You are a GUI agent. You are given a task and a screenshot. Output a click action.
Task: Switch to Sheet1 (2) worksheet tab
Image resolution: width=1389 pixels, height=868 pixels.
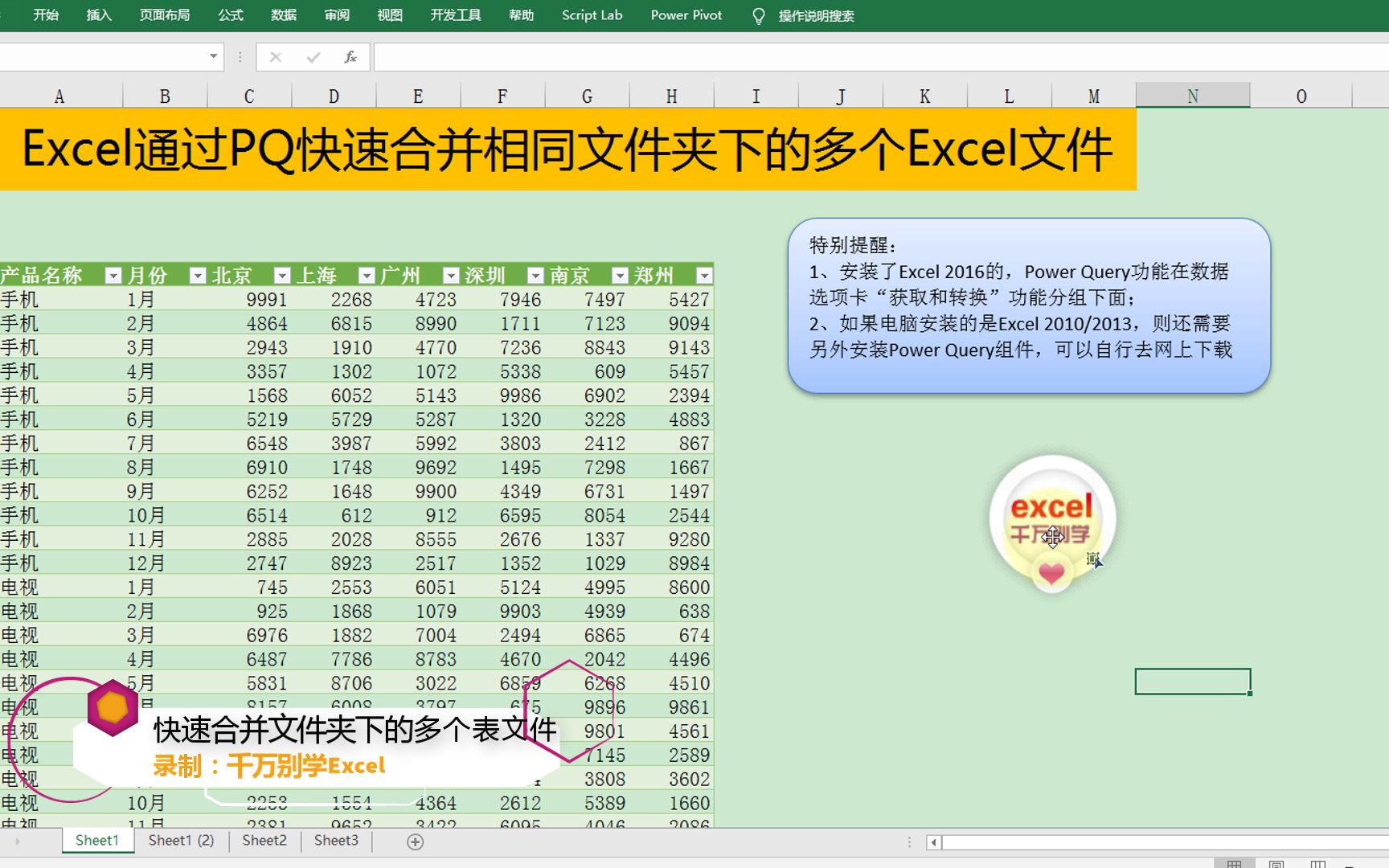pos(181,841)
